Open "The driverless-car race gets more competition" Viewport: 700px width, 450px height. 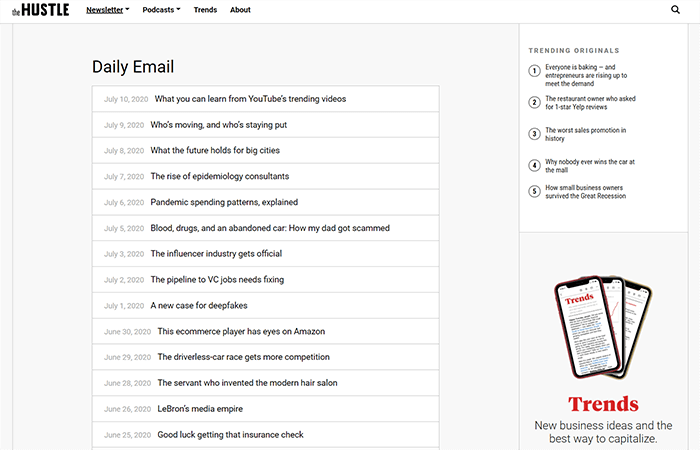pyautogui.click(x=243, y=357)
